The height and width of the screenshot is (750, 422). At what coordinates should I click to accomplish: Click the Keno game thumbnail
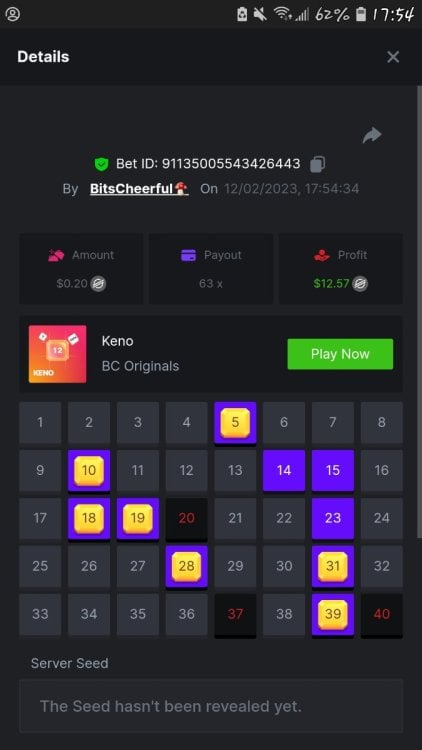(57, 354)
